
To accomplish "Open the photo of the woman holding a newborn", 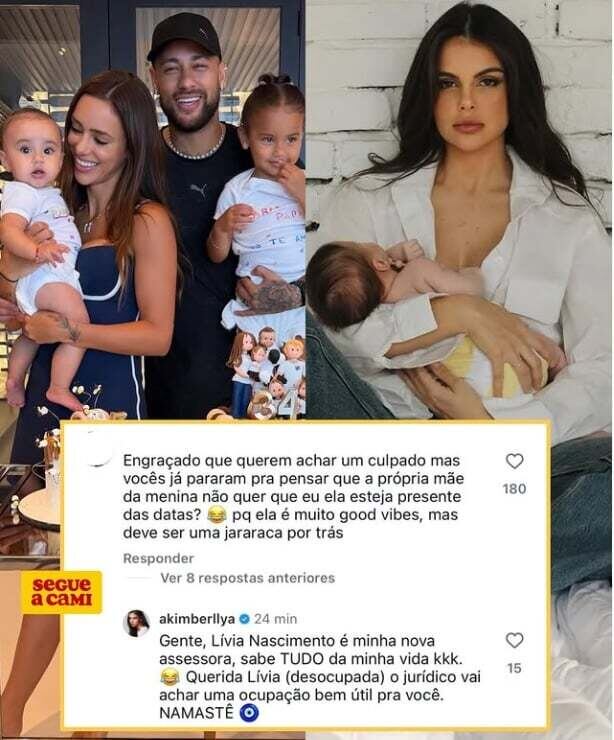I will coord(460,210).
